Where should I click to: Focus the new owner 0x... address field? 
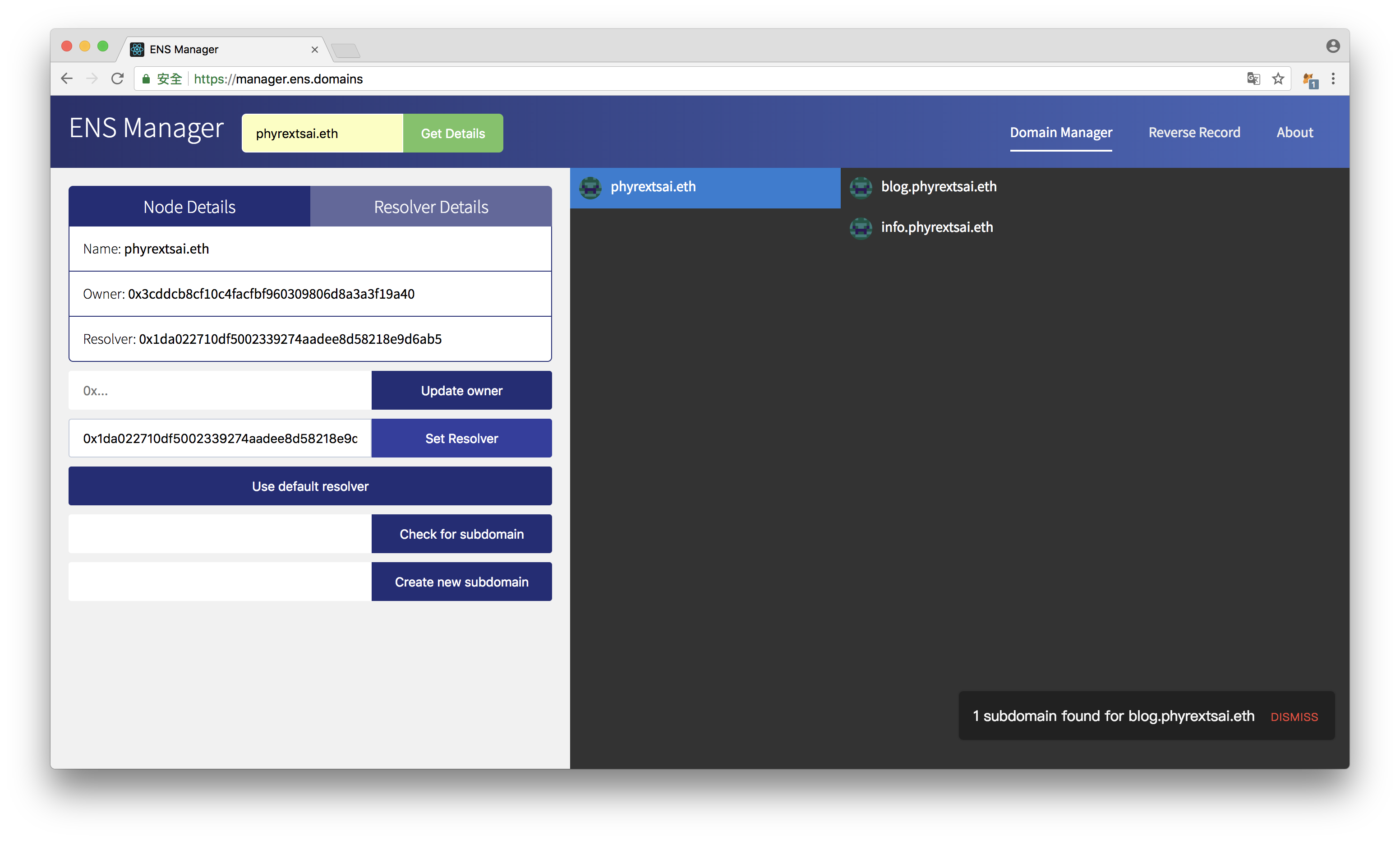coord(220,390)
